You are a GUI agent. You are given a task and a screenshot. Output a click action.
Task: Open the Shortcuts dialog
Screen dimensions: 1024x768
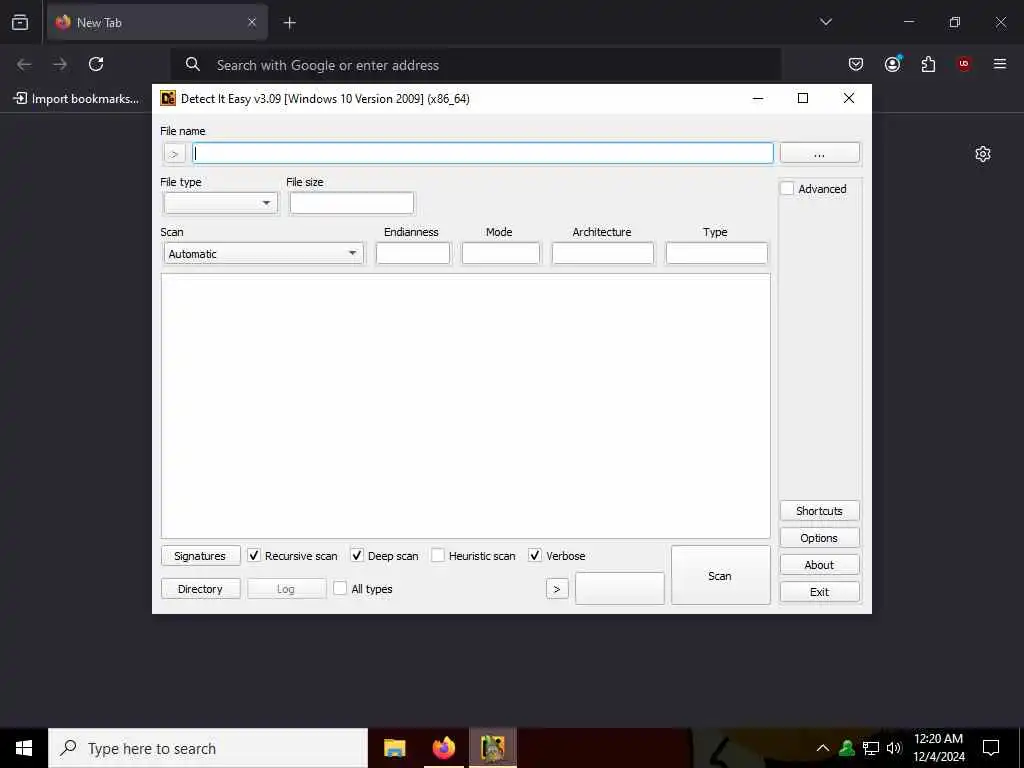820,511
